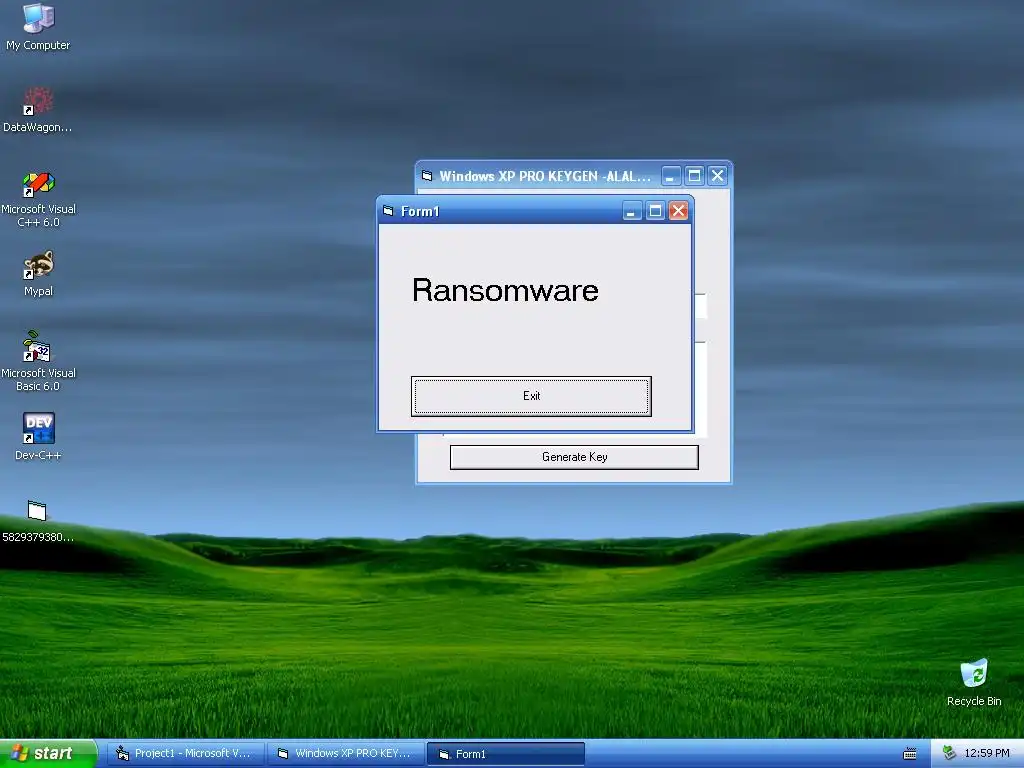Close the Form1 window
This screenshot has height=768, width=1024.
pyautogui.click(x=679, y=211)
